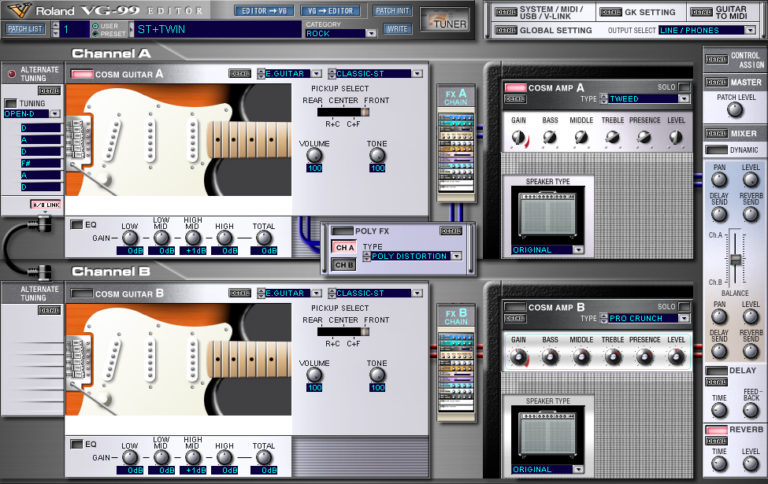
Task: Open Global Setting detail
Action: coord(506,30)
